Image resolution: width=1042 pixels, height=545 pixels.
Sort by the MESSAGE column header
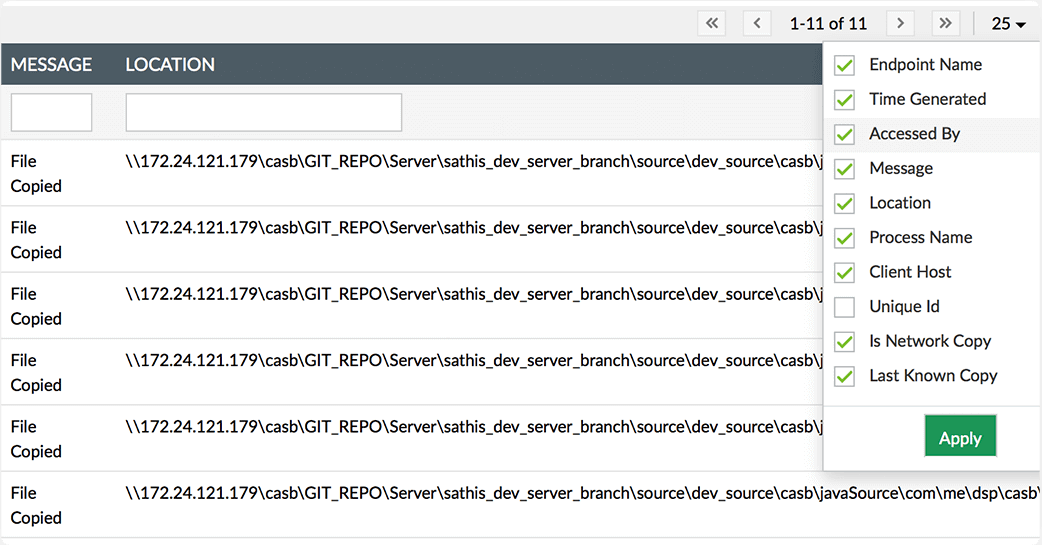51,64
